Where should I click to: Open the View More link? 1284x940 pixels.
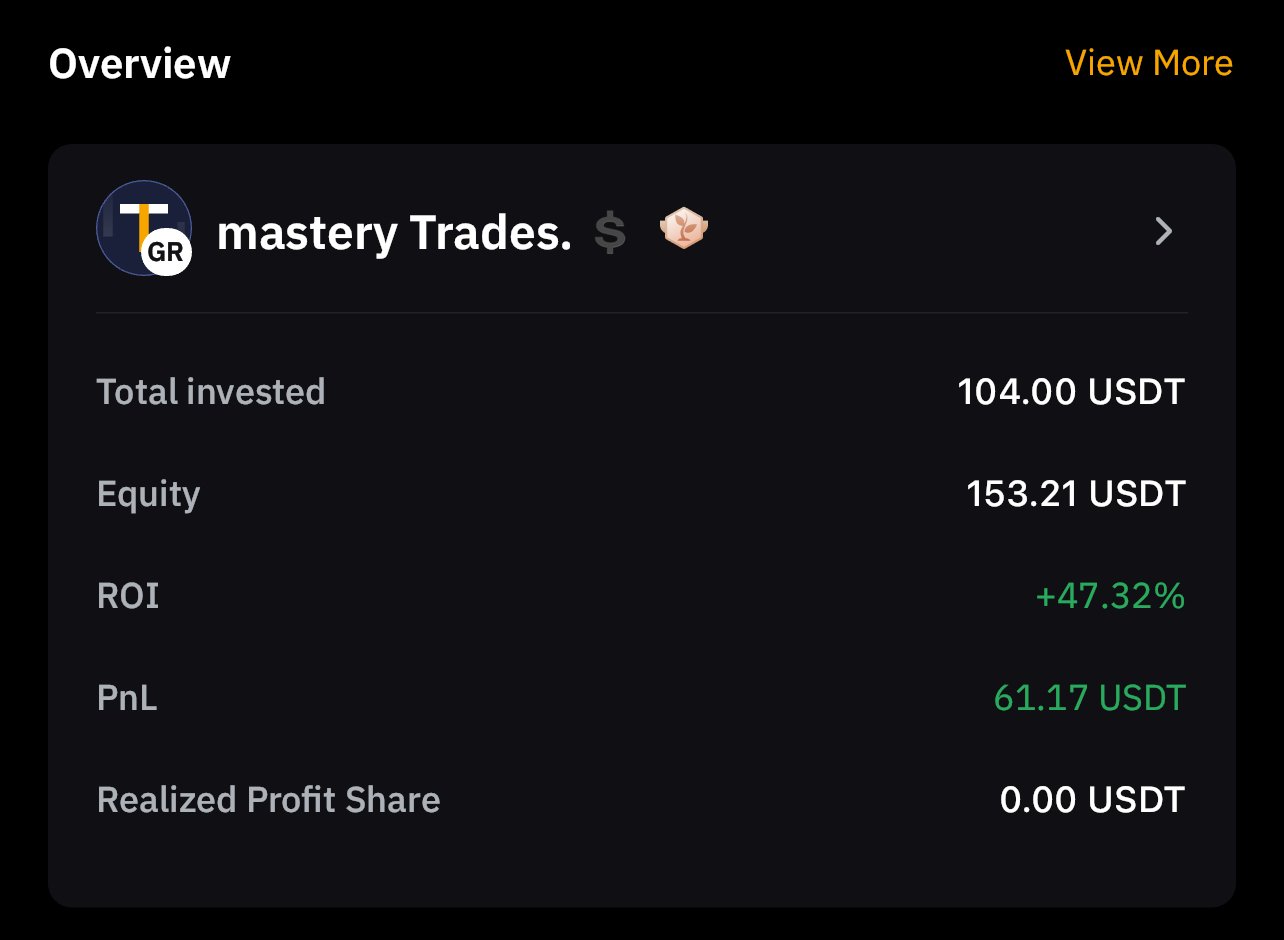[1148, 63]
